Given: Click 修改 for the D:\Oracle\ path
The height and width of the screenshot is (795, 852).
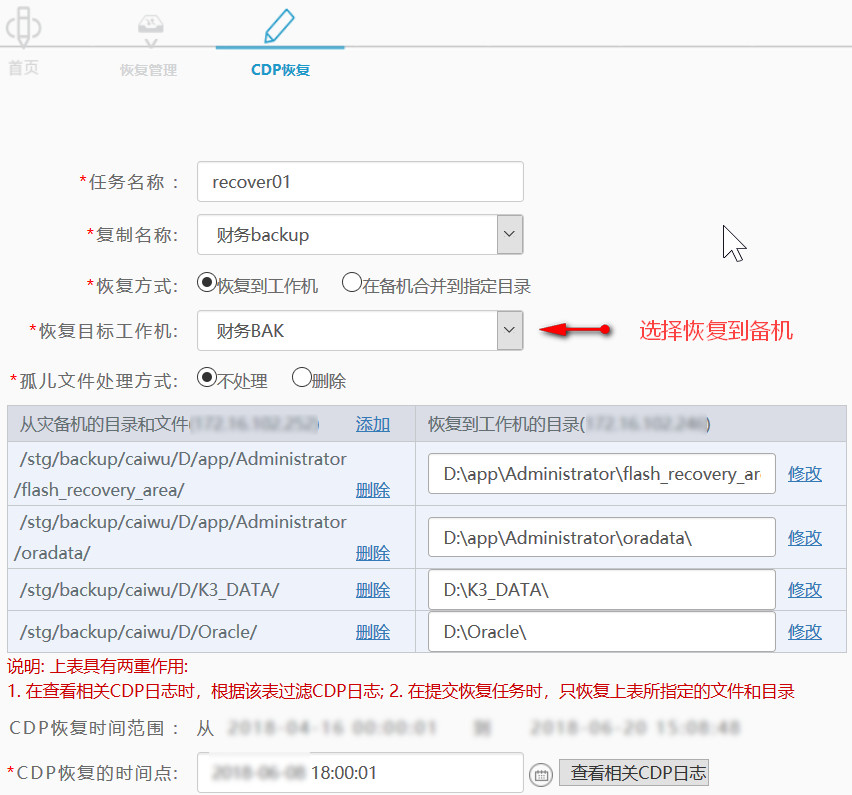Looking at the screenshot, I should 805,631.
